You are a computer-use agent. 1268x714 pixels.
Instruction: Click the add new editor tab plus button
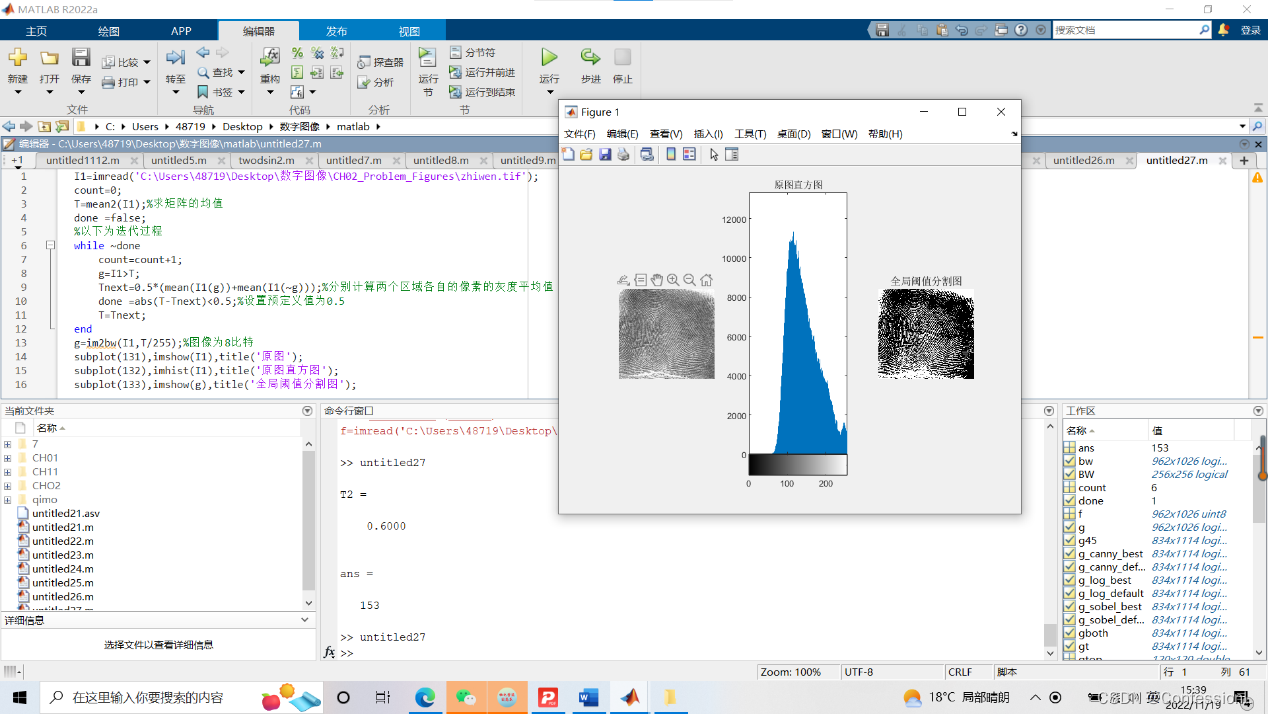(x=1244, y=160)
